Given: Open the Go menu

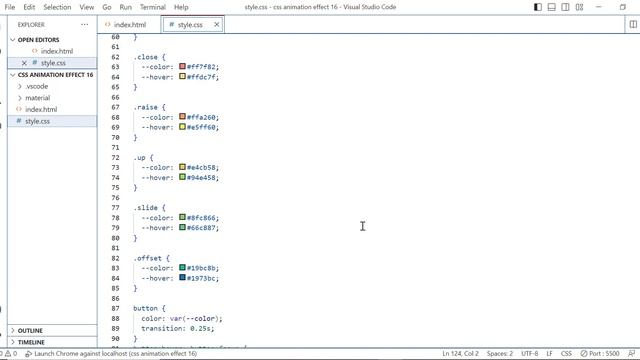Looking at the screenshot, I should (107, 7).
